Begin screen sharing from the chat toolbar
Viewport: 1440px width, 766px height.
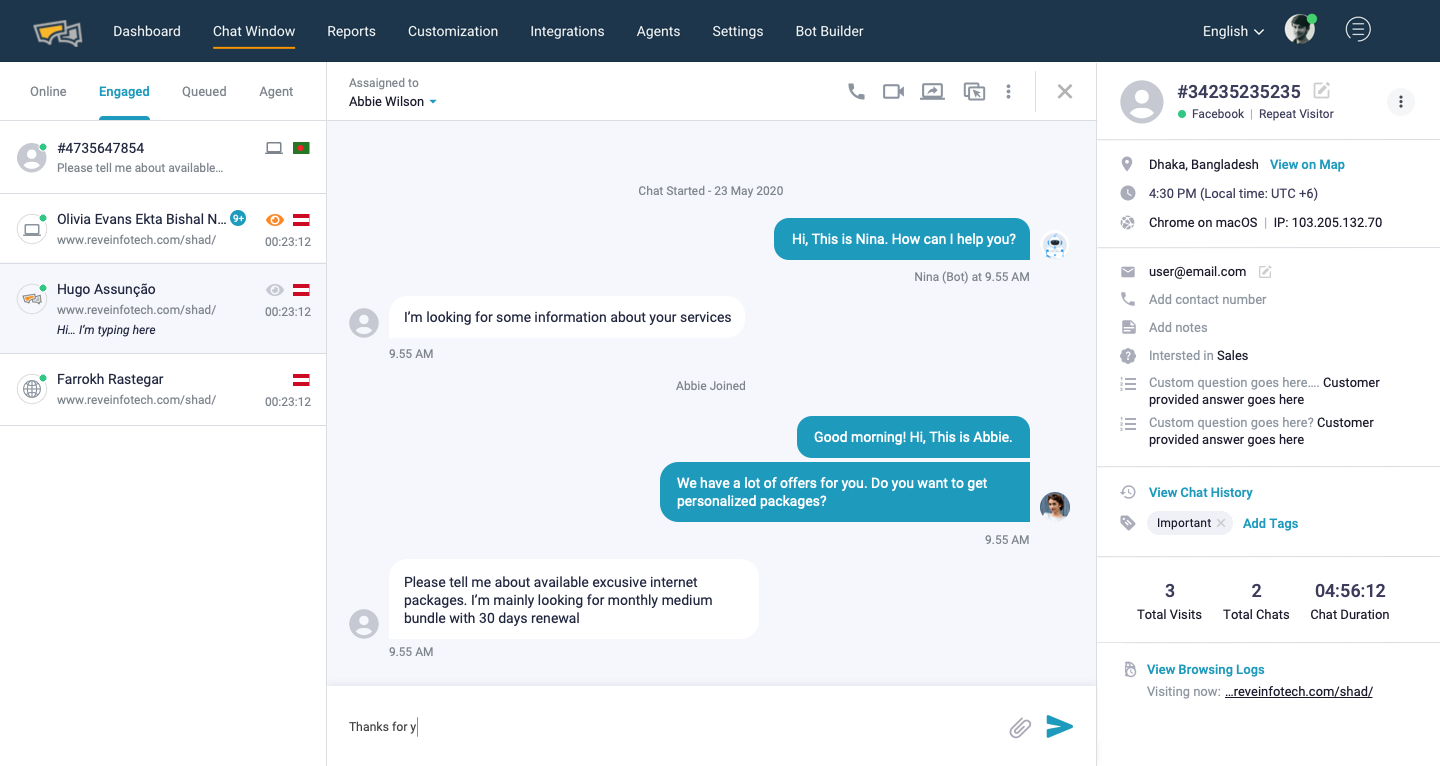coord(932,91)
